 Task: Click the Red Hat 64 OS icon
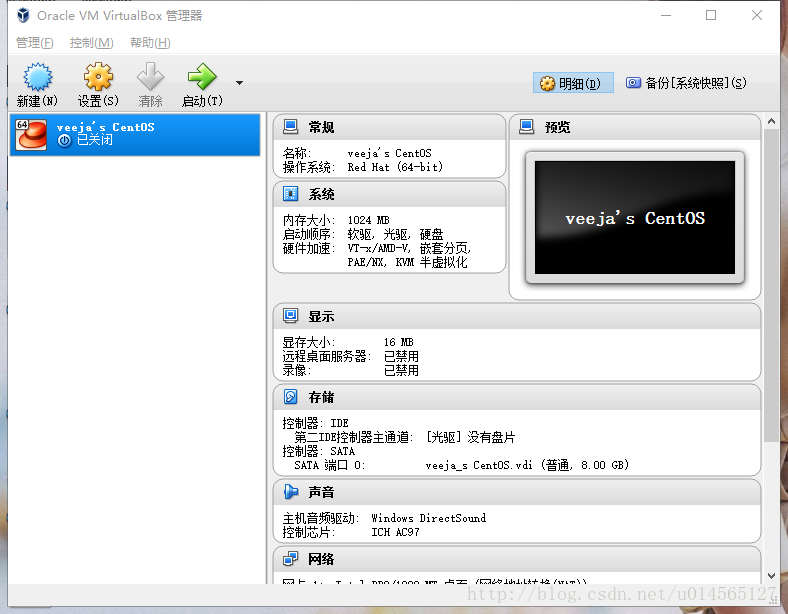(x=31, y=135)
